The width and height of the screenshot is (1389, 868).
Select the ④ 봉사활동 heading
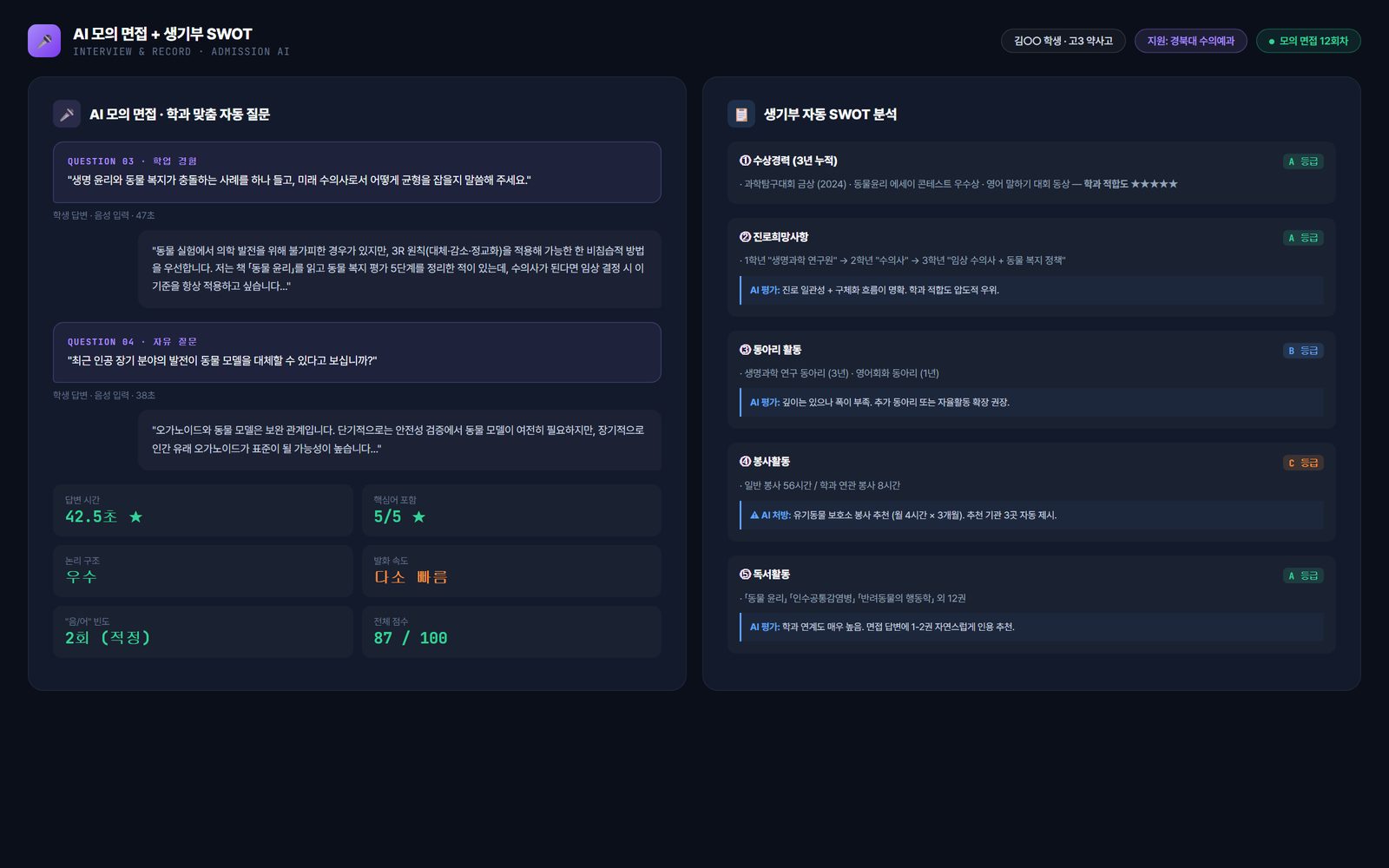(x=764, y=462)
